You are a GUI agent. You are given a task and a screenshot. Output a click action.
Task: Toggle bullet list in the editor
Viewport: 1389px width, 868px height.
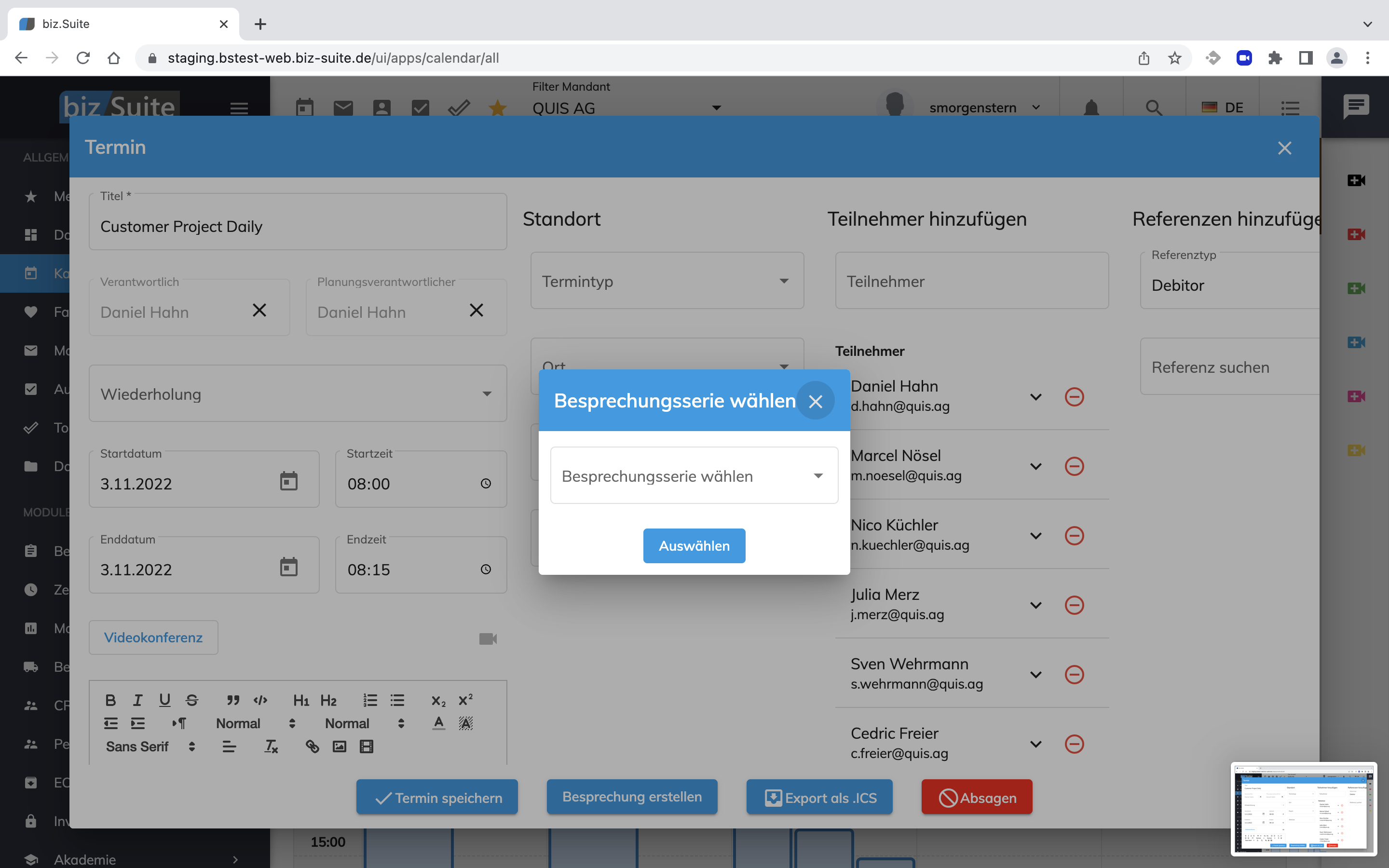pyautogui.click(x=397, y=700)
